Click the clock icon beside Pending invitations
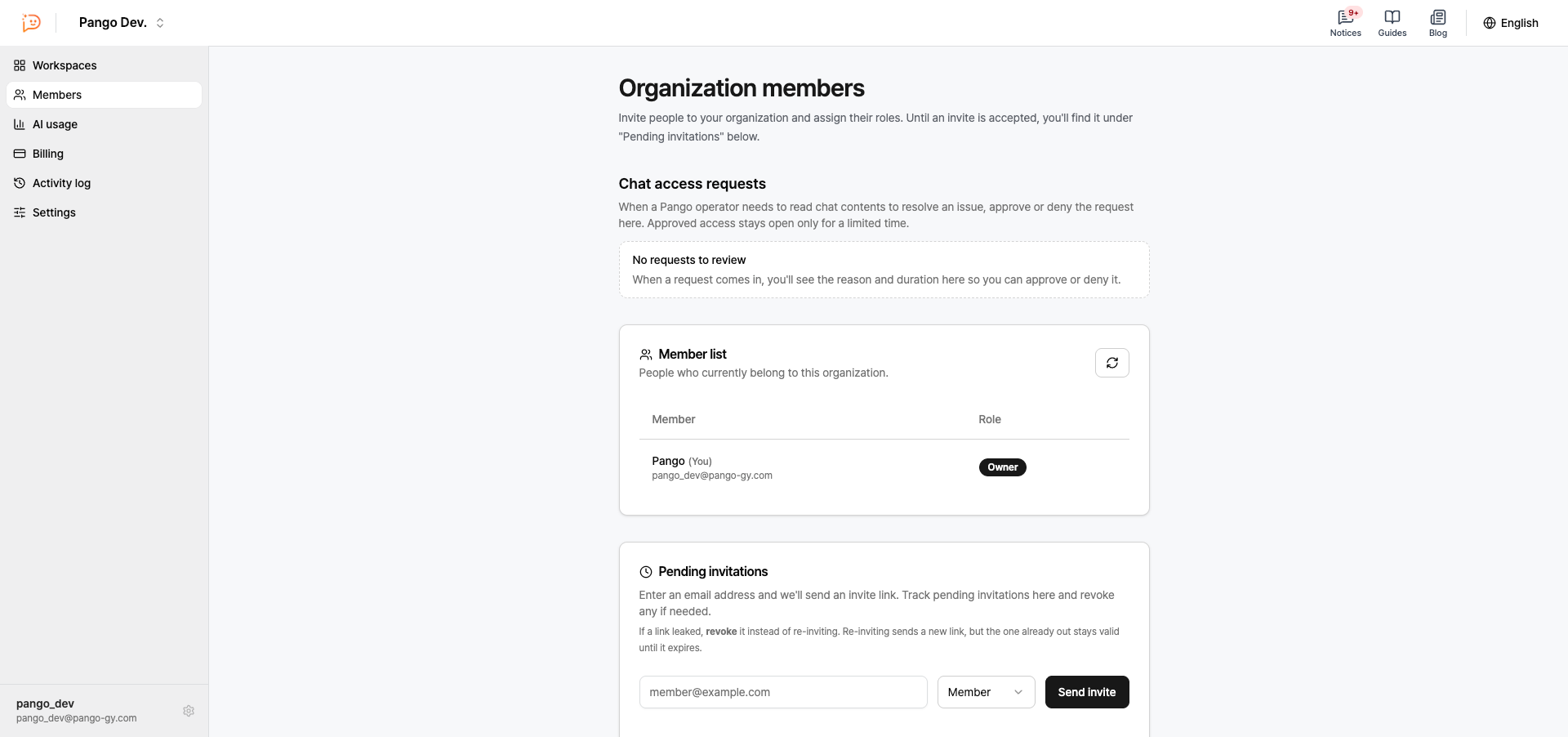This screenshot has width=1568, height=737. click(646, 572)
